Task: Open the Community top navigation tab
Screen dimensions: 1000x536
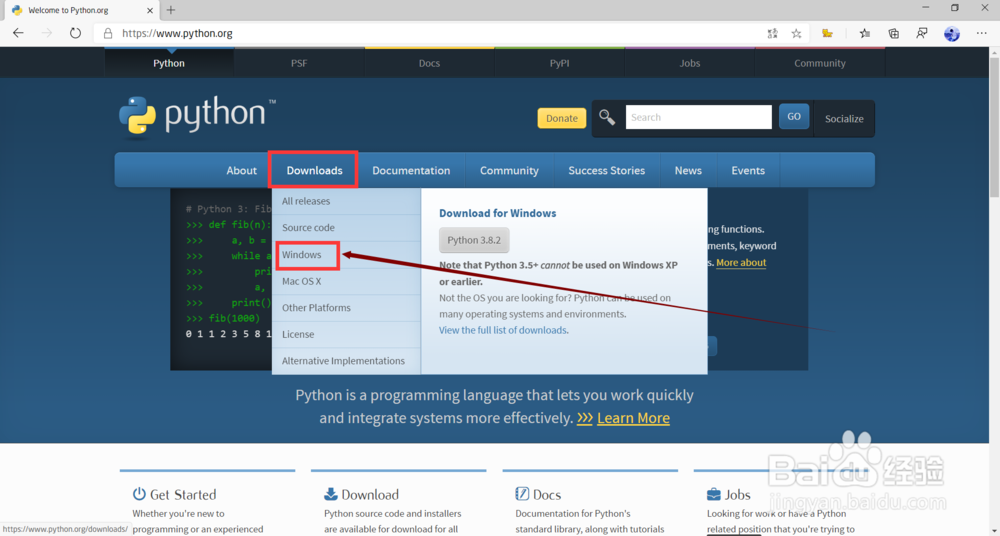Action: (820, 63)
